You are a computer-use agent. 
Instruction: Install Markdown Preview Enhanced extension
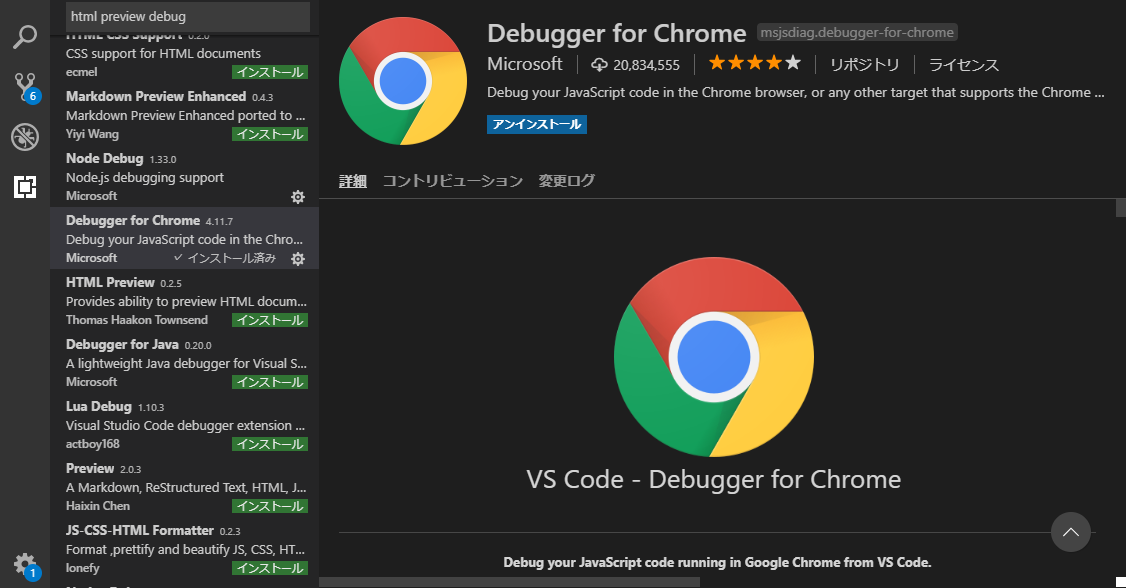tap(269, 134)
